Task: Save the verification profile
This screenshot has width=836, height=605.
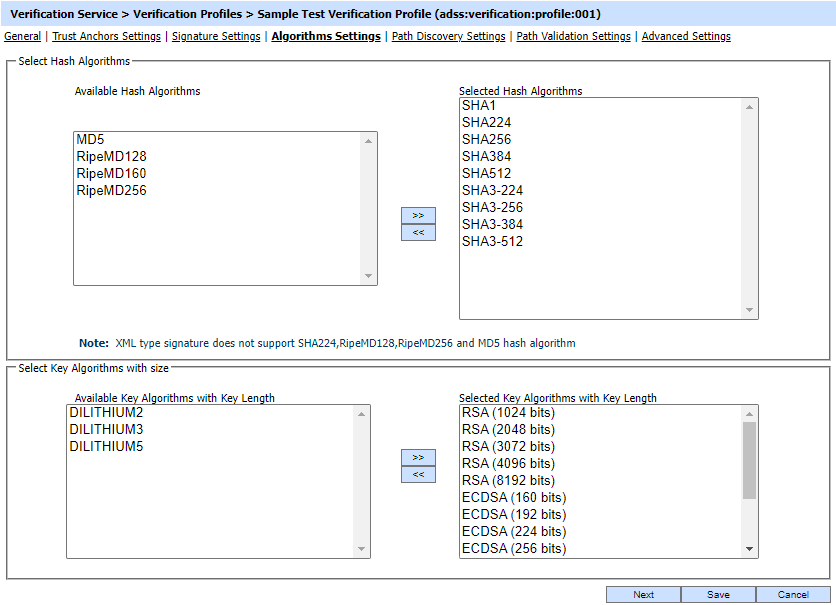Action: (718, 594)
